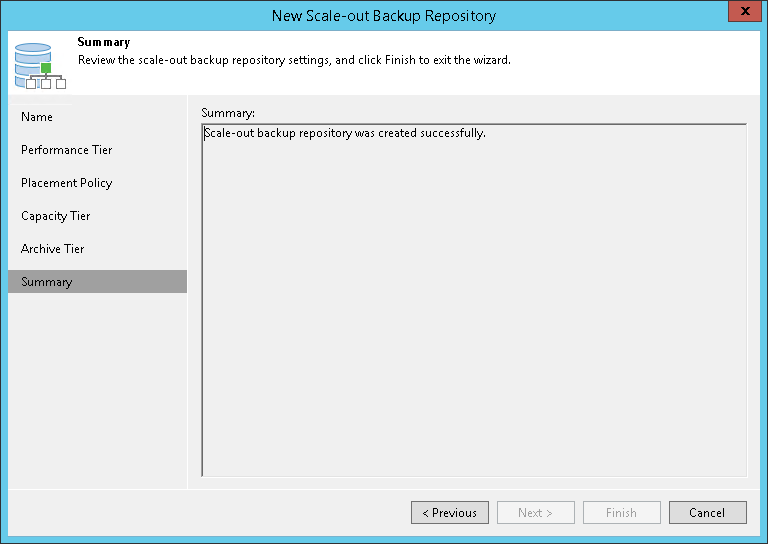Close the New Scale-out Backup Repository dialog

click(x=741, y=12)
